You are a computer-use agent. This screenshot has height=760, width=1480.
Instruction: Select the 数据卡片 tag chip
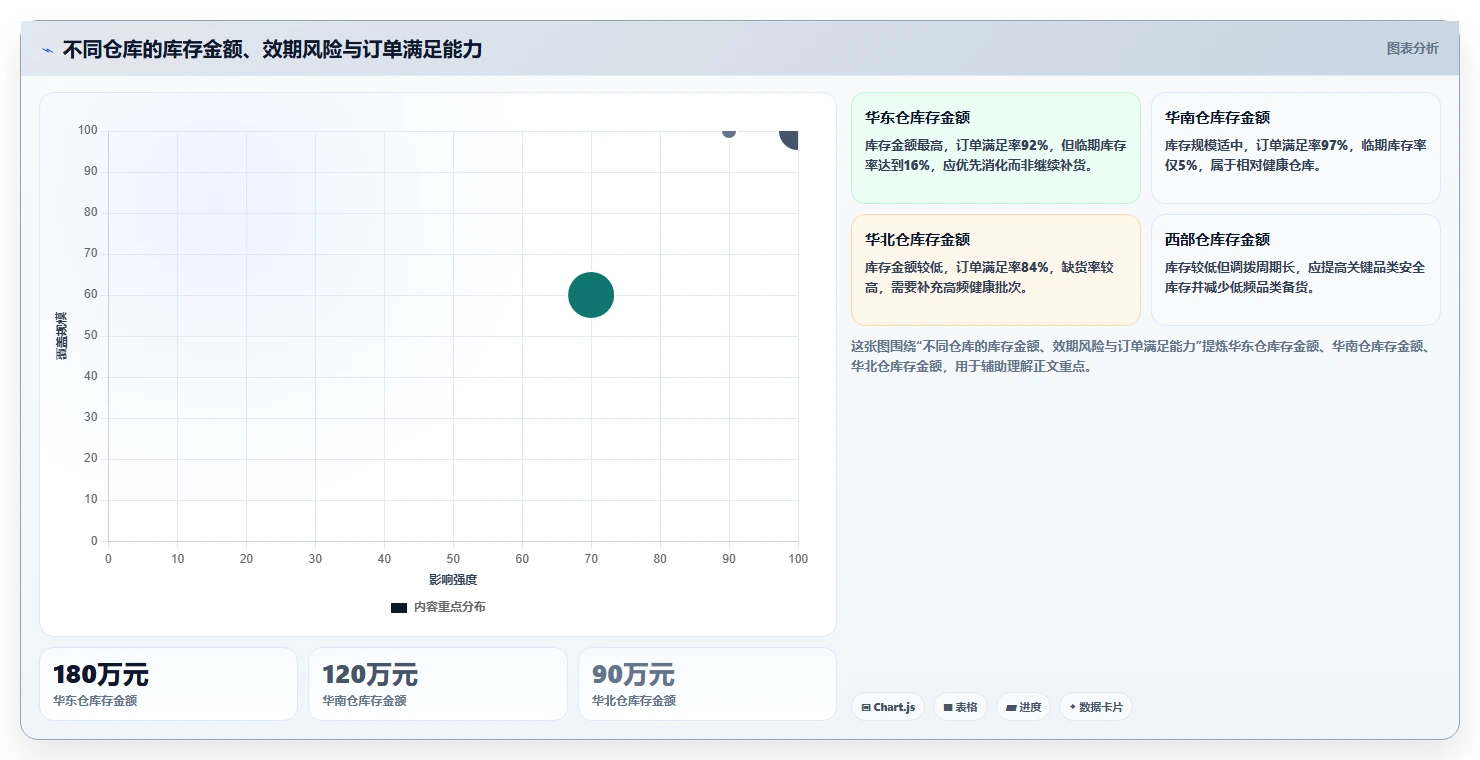[x=1095, y=707]
